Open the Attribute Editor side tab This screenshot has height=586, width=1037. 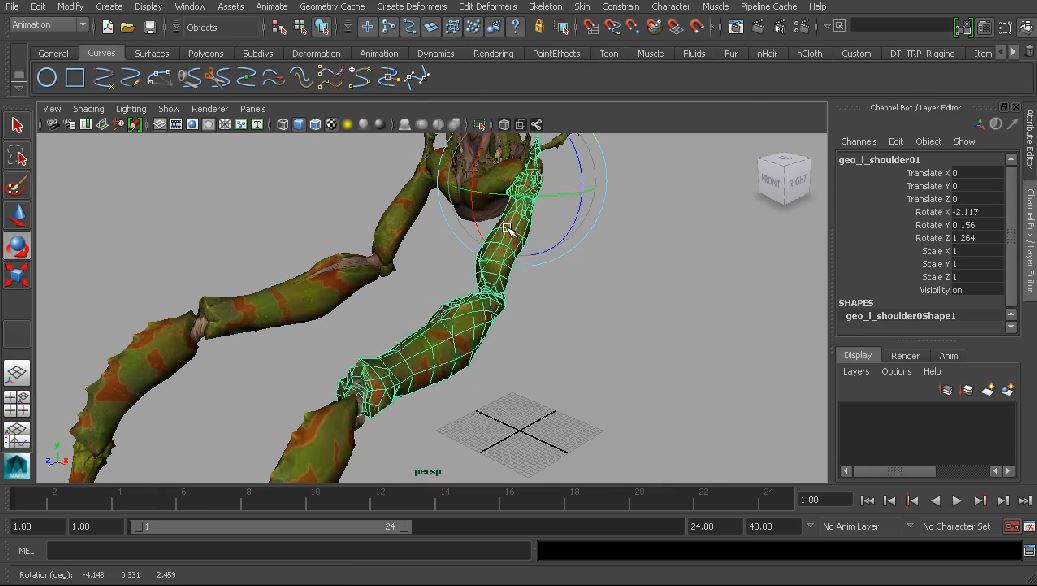tap(1030, 139)
